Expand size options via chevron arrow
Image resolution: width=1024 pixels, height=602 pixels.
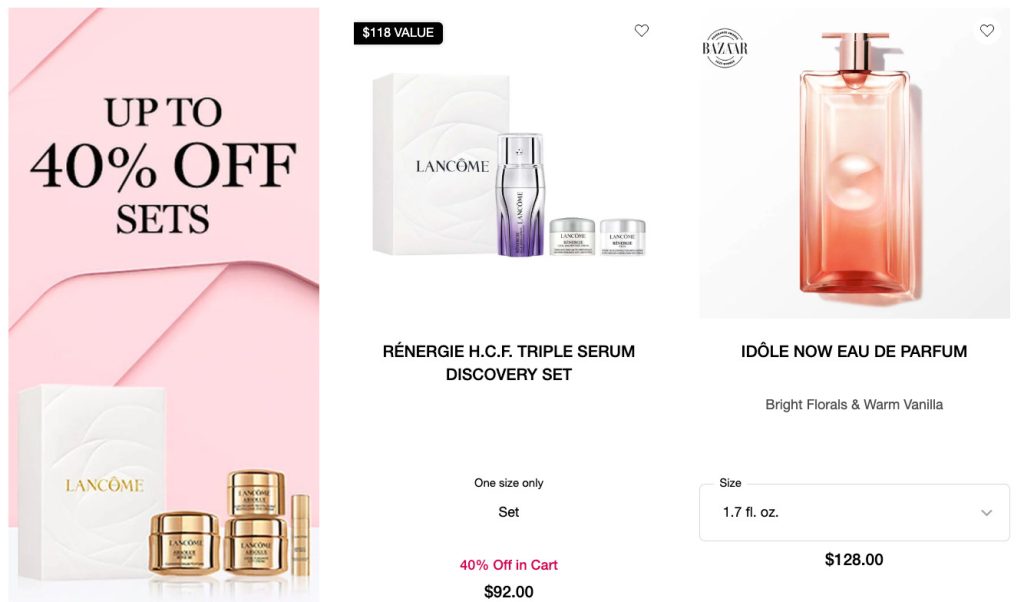986,513
